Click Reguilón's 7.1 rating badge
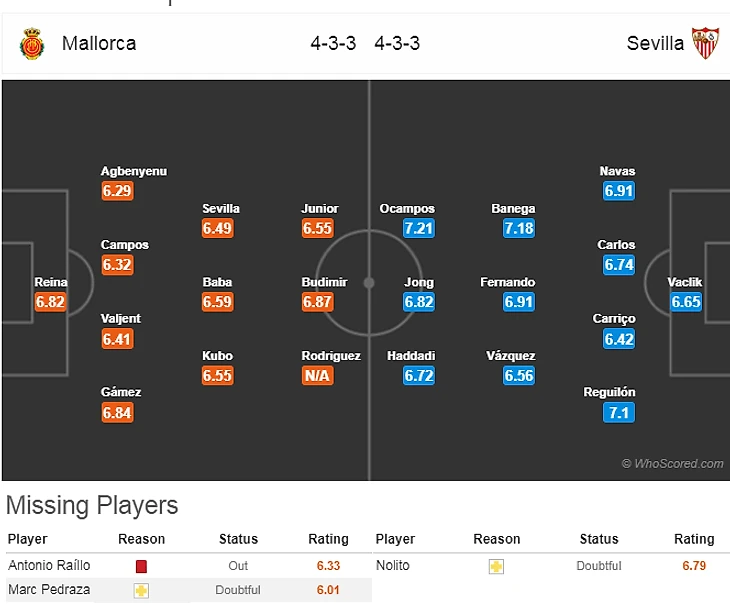This screenshot has width=730, height=604. pos(618,412)
